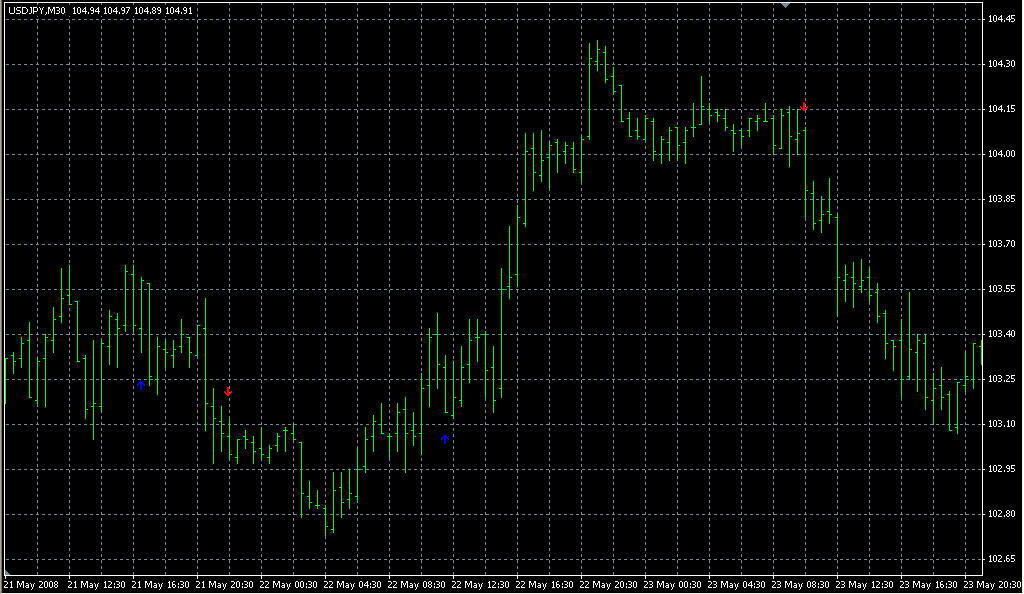This screenshot has width=1024, height=594.
Task: Click the 104.30 price scale label
Action: point(1002,64)
